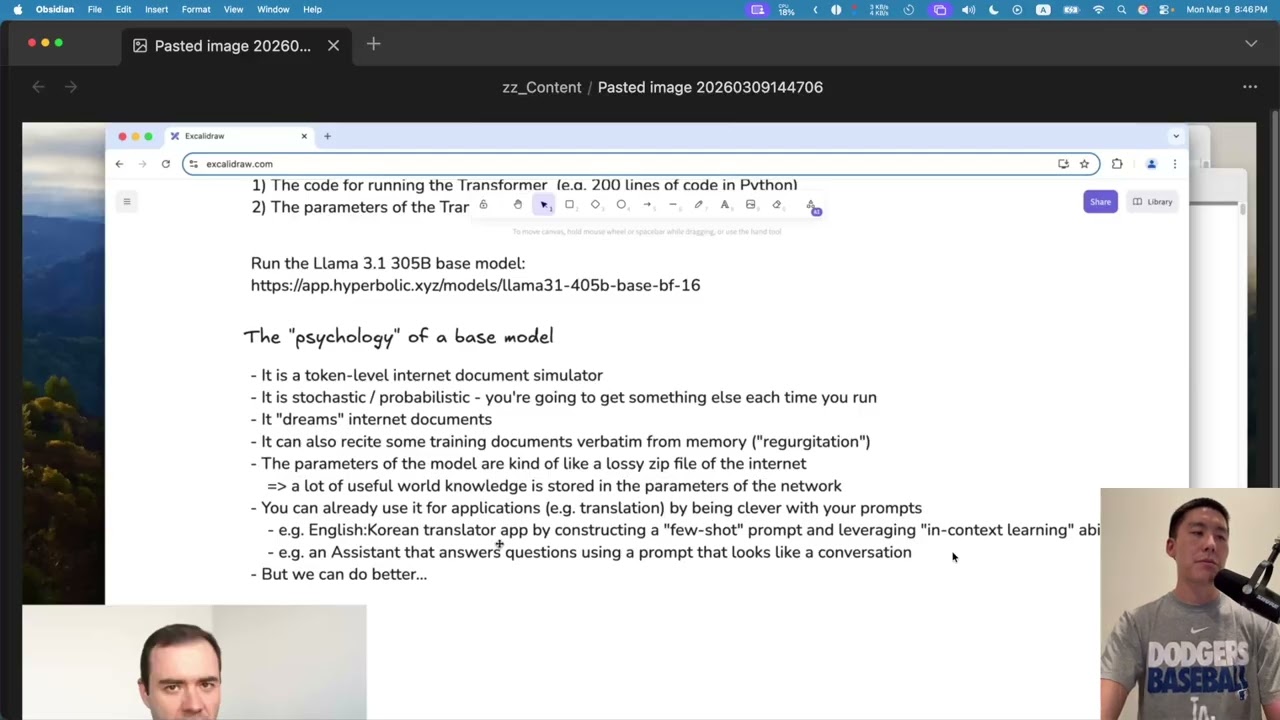Image resolution: width=1280 pixels, height=720 pixels.
Task: Select the Rectangle tool in Excalidraw
Action: [x=569, y=205]
